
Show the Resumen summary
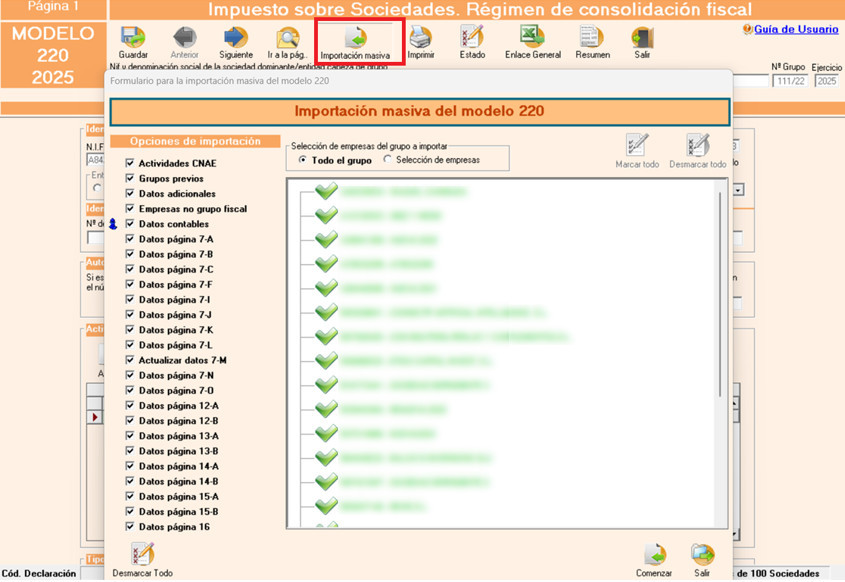tap(592, 37)
